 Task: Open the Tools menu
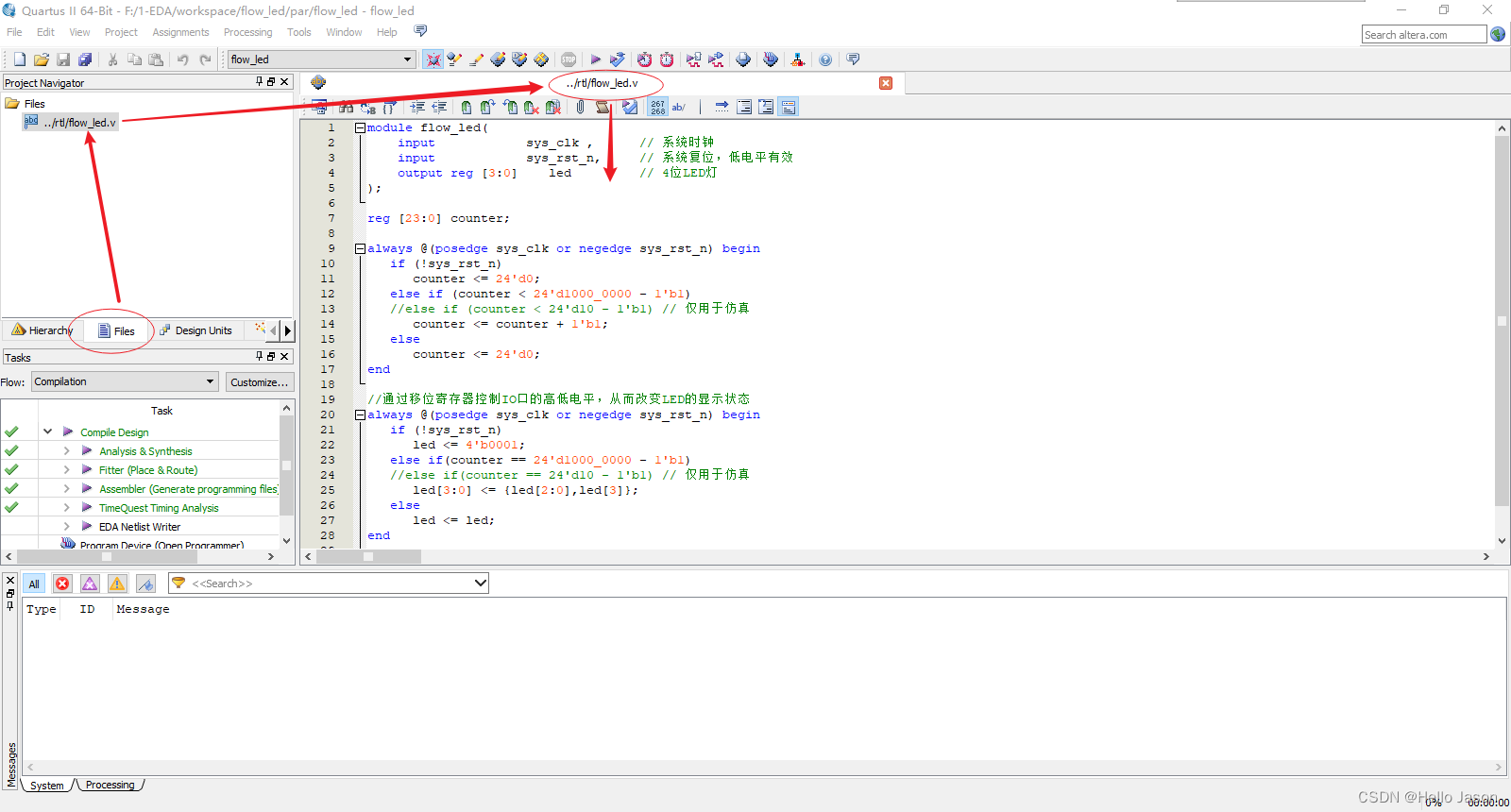[299, 32]
